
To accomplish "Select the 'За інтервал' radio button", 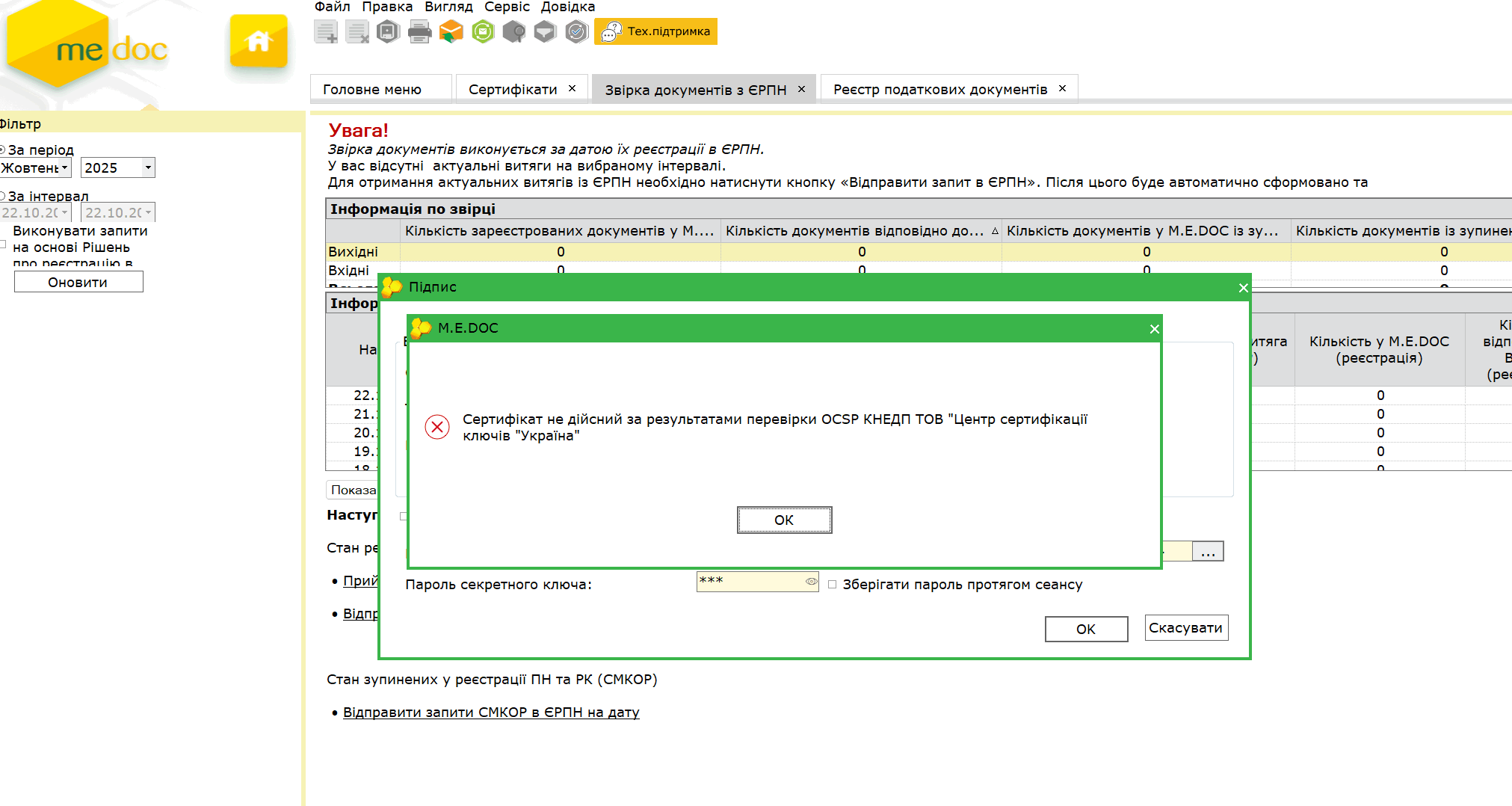I will click(2, 196).
